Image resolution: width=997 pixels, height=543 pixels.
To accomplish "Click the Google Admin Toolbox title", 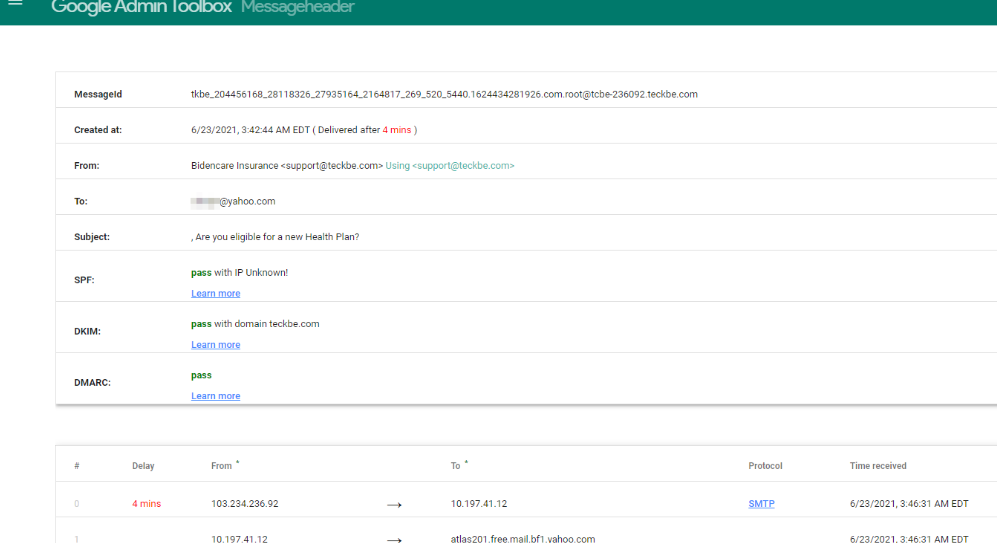I will click(x=141, y=7).
